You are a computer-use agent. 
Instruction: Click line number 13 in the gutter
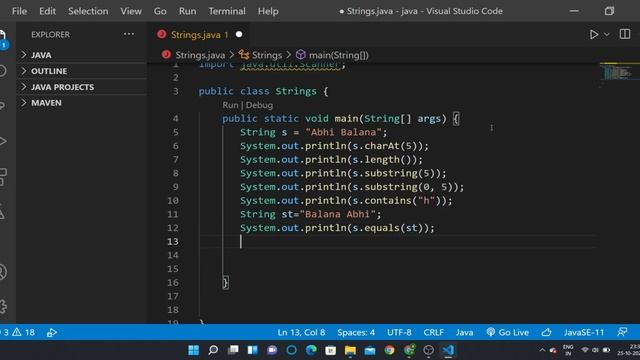tap(173, 242)
